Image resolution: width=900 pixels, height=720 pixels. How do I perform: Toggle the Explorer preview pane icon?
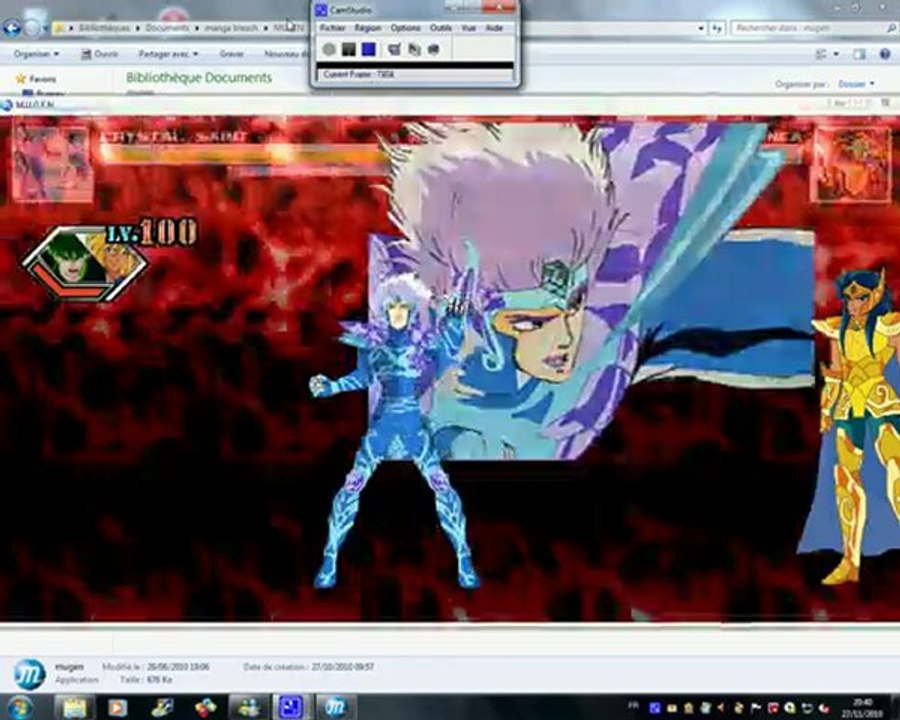coord(859,54)
